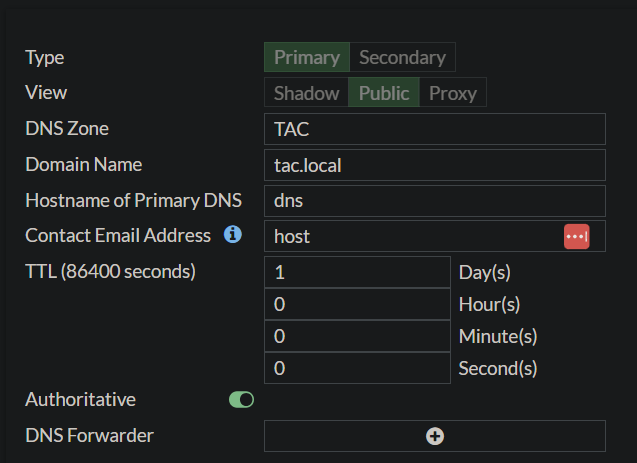
Task: Choose the Shadow view option
Action: [x=306, y=93]
